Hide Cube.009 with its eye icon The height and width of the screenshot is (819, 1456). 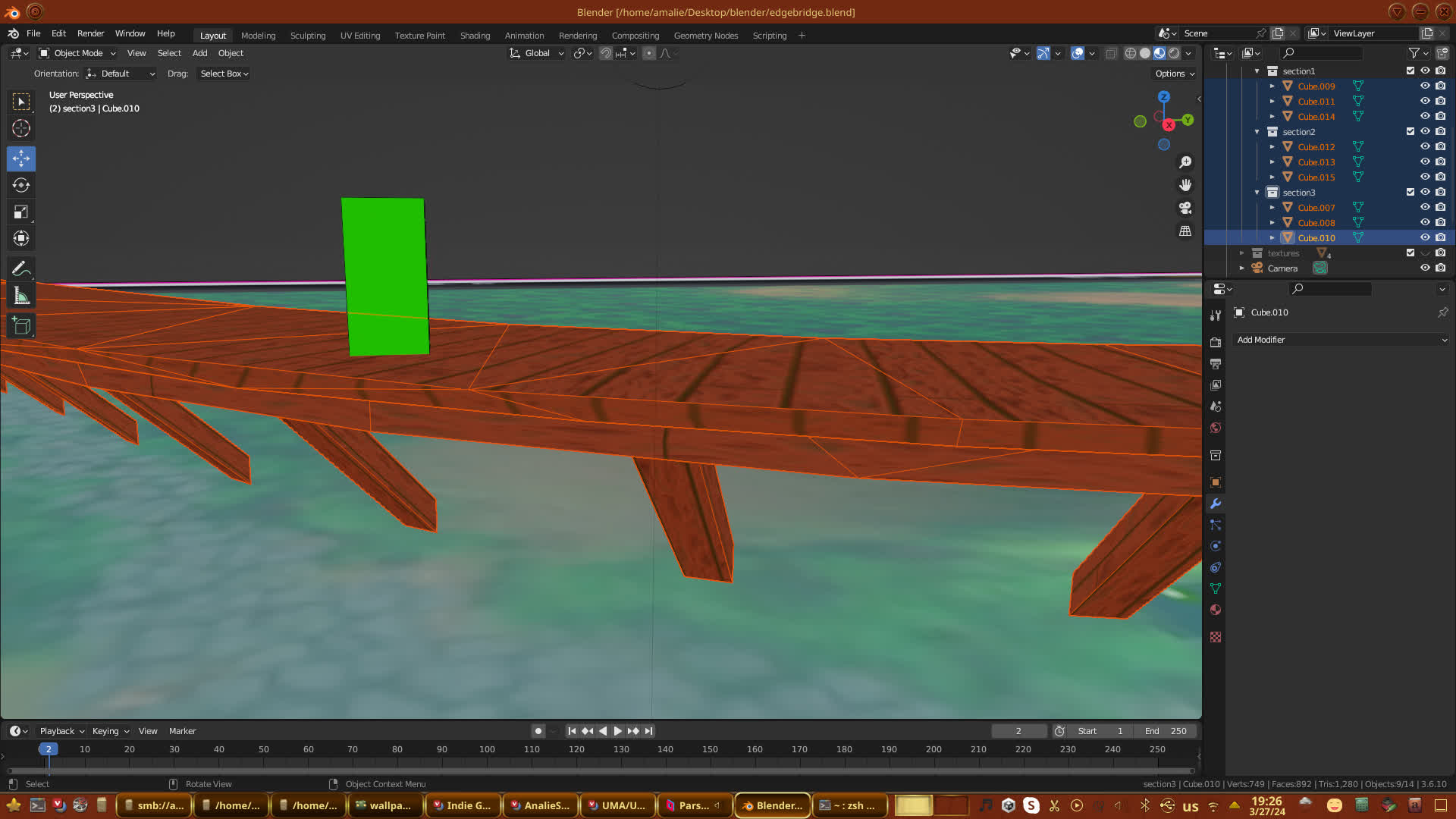1425,86
